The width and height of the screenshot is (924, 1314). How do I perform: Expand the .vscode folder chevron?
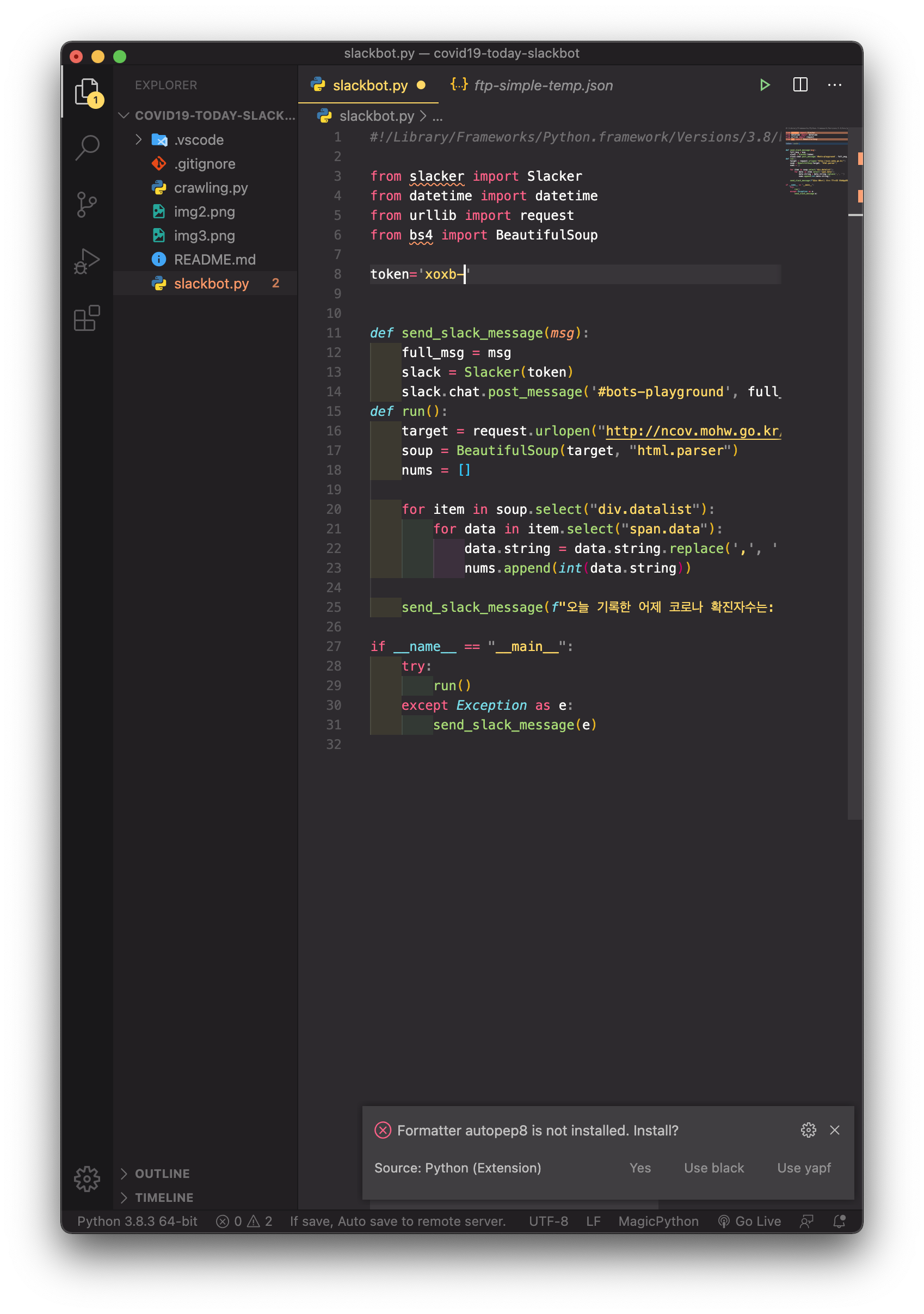138,140
